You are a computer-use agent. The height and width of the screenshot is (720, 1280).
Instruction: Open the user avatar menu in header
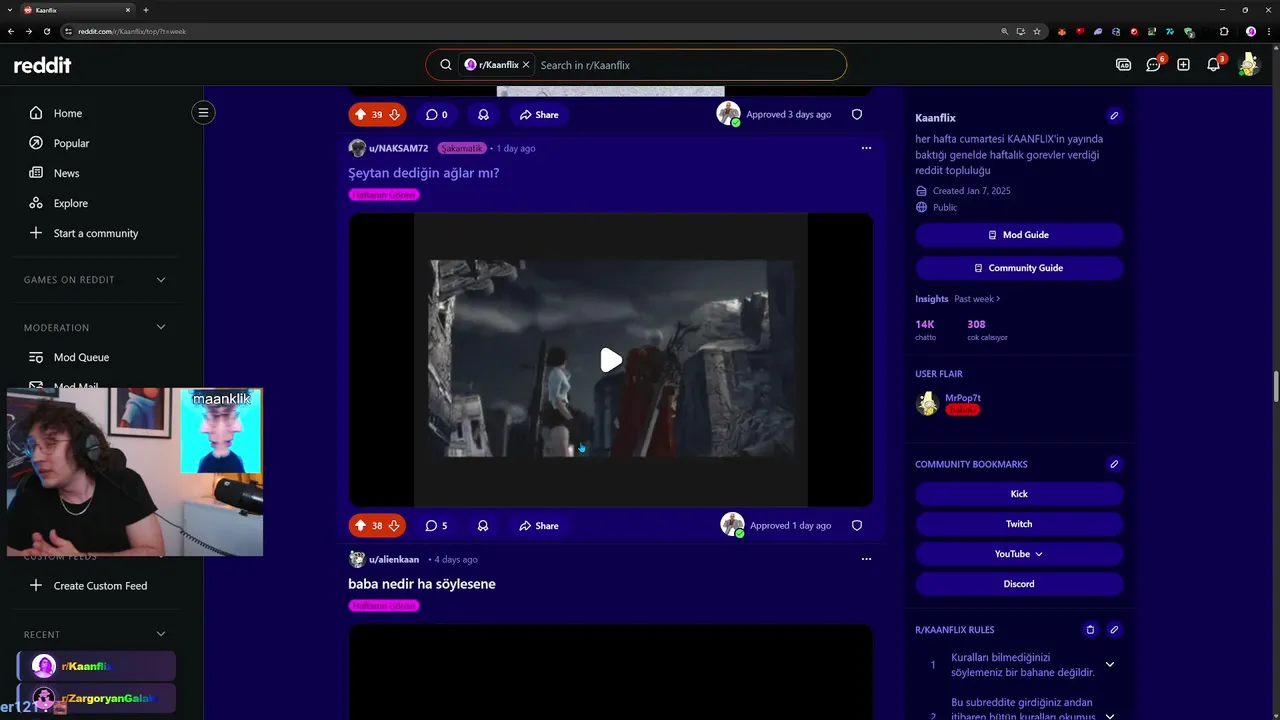tap(1248, 65)
